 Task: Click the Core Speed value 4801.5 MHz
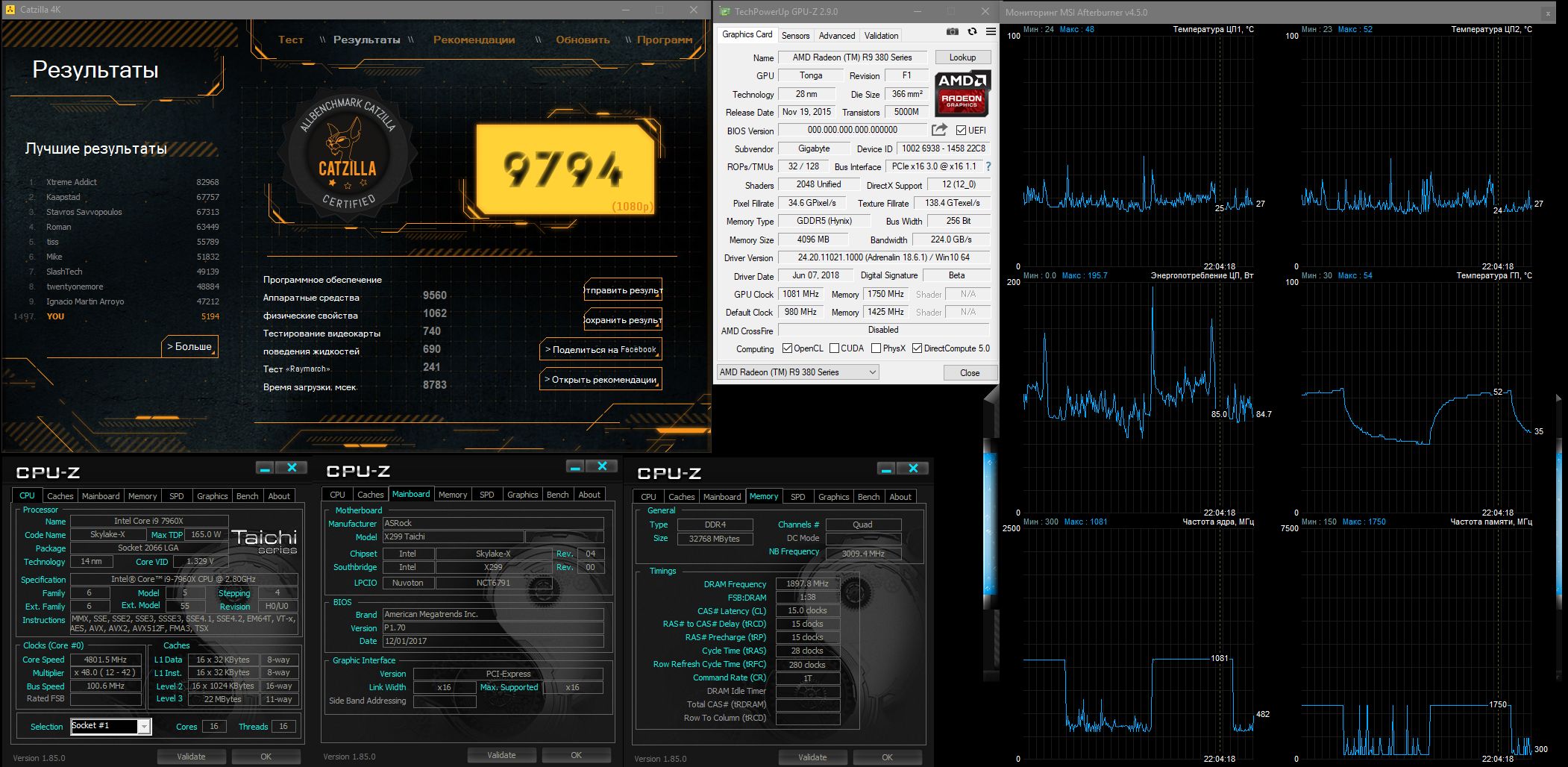[105, 660]
